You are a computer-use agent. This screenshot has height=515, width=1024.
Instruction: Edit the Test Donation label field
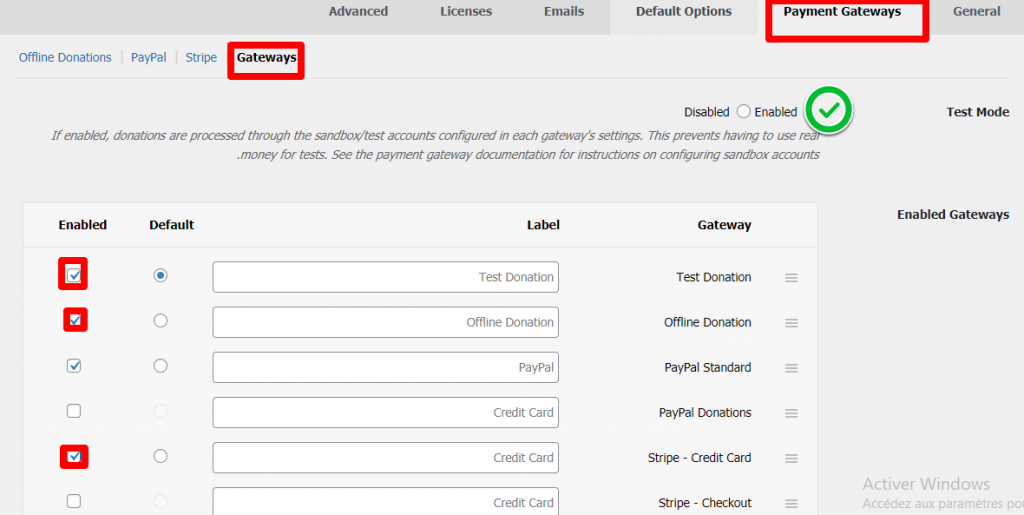pyautogui.click(x=385, y=277)
